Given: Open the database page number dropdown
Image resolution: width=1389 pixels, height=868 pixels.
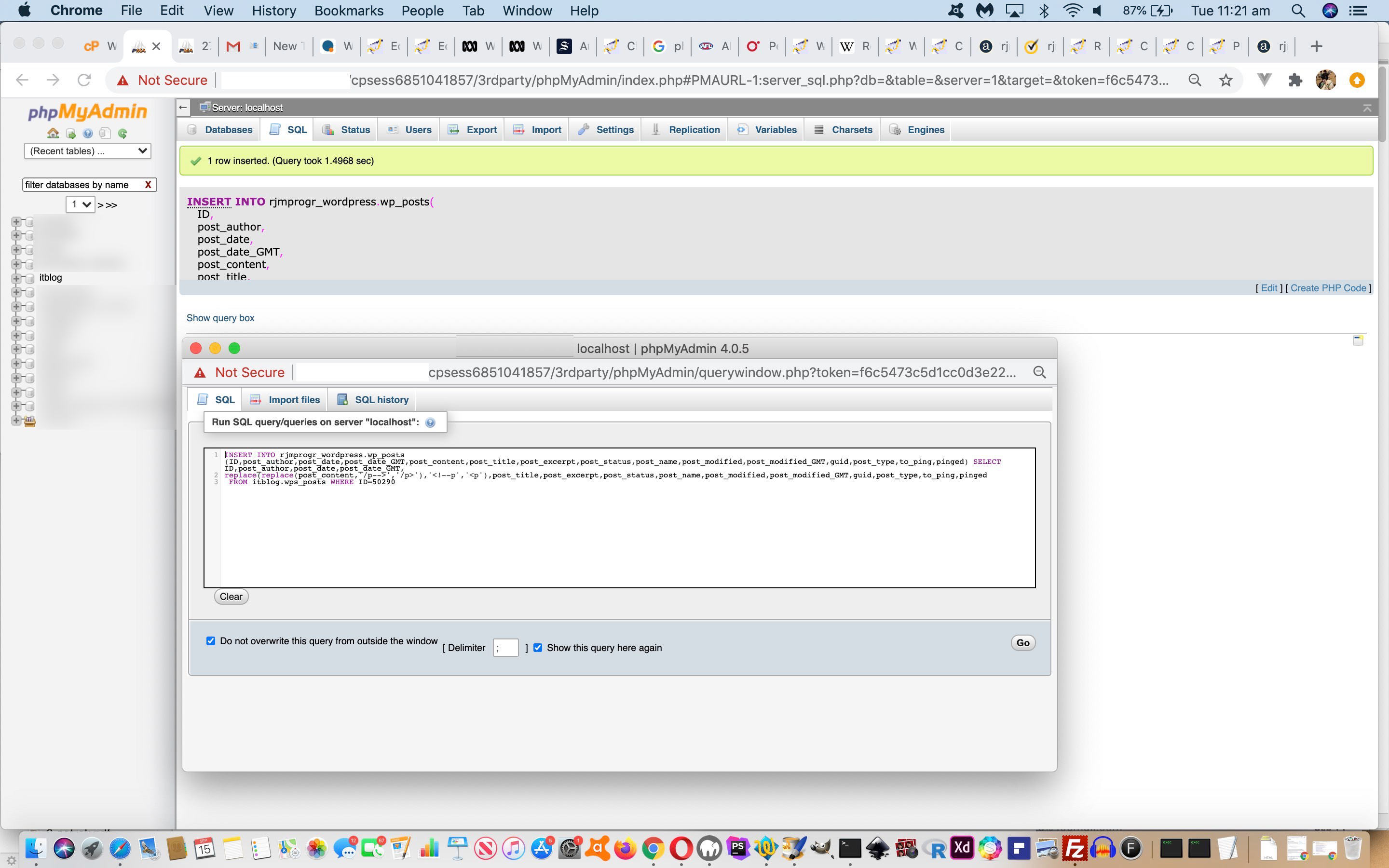Looking at the screenshot, I should (80, 204).
